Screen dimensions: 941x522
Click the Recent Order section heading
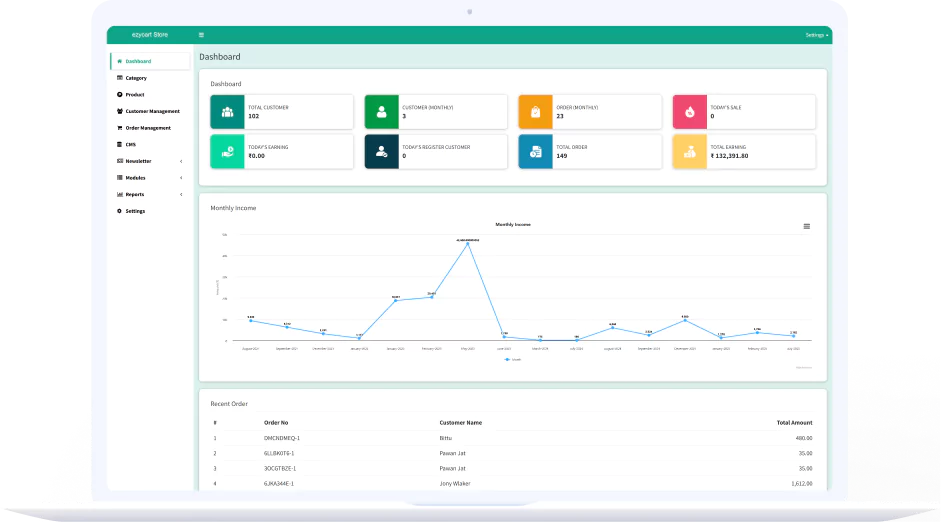[229, 404]
